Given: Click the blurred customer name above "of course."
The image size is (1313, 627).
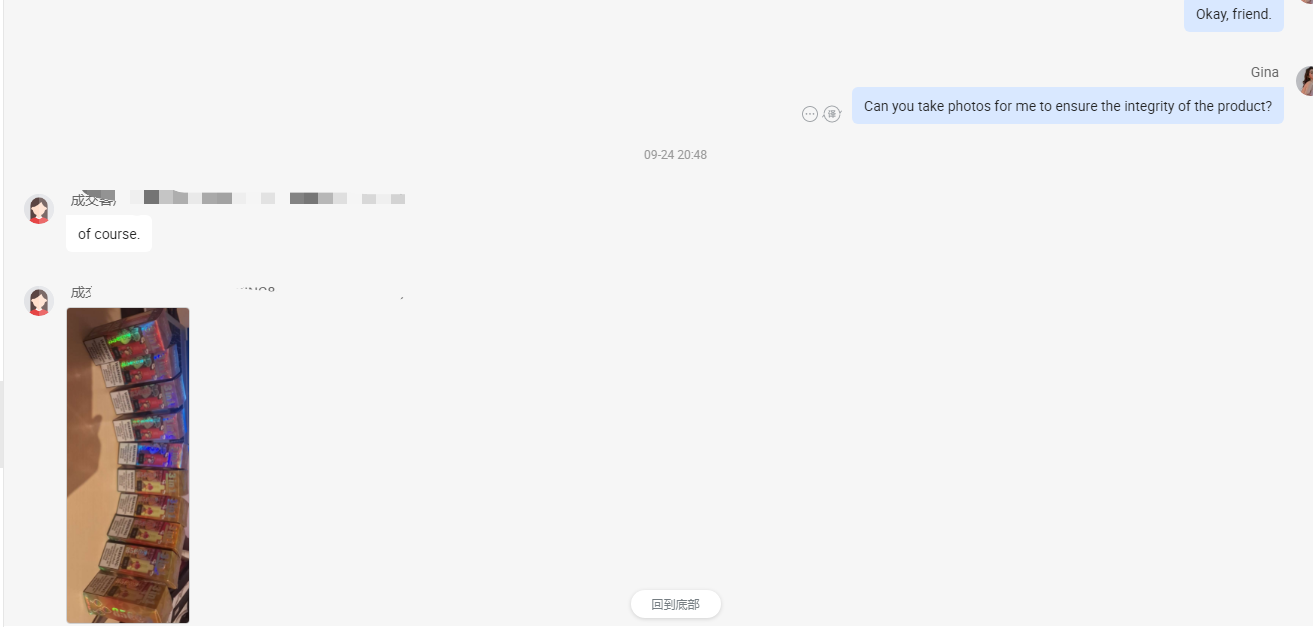Looking at the screenshot, I should (238, 198).
